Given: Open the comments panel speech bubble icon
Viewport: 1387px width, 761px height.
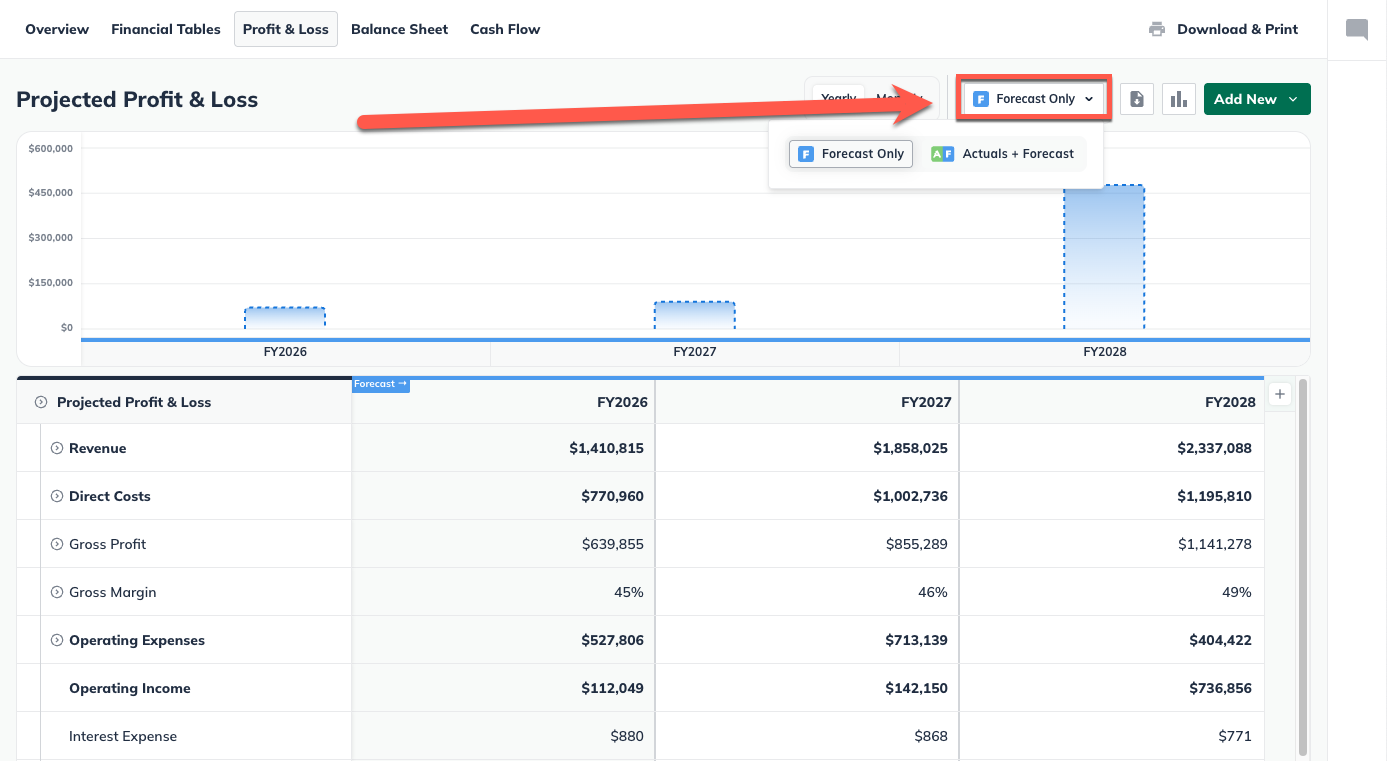Looking at the screenshot, I should pos(1357,29).
